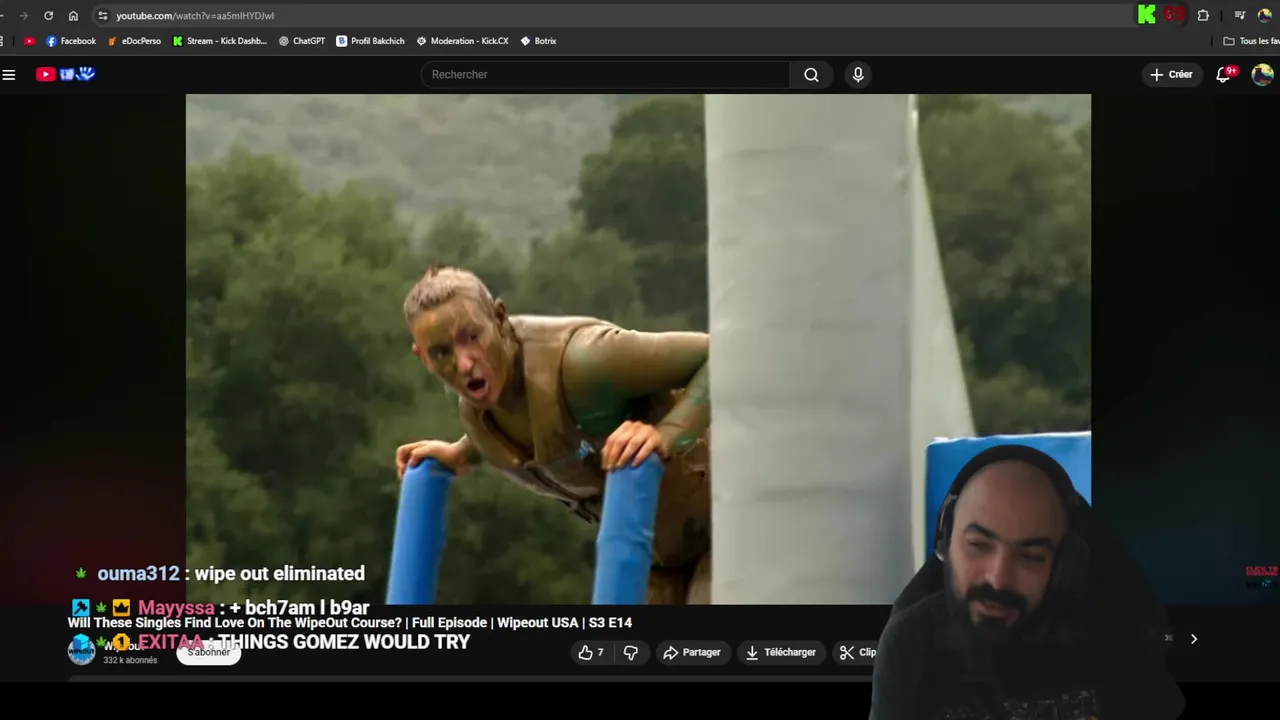This screenshot has height=720, width=1280.
Task: Open the browser extensions puzzle icon
Action: [1203, 15]
